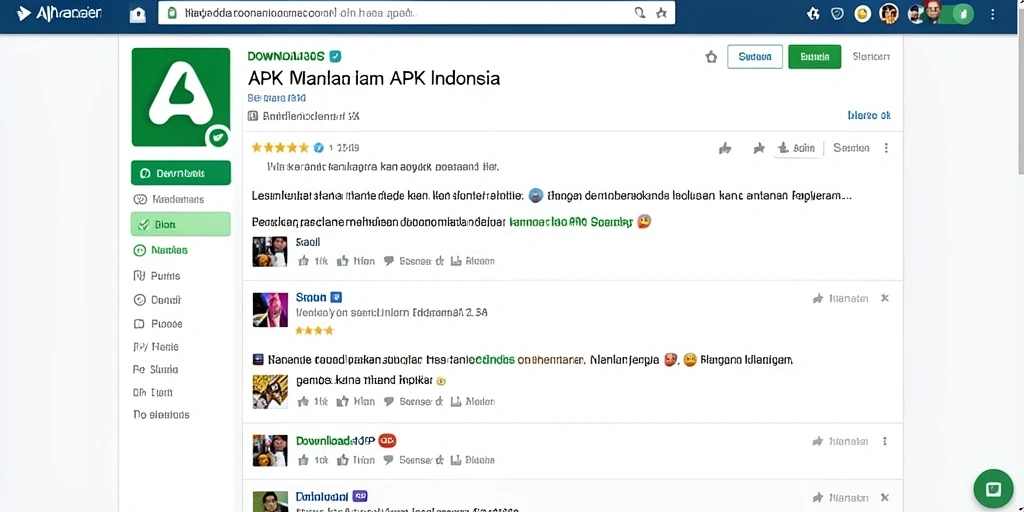Click the floating green chat button at bottom right
The width and height of the screenshot is (1024, 512).
coord(993,489)
